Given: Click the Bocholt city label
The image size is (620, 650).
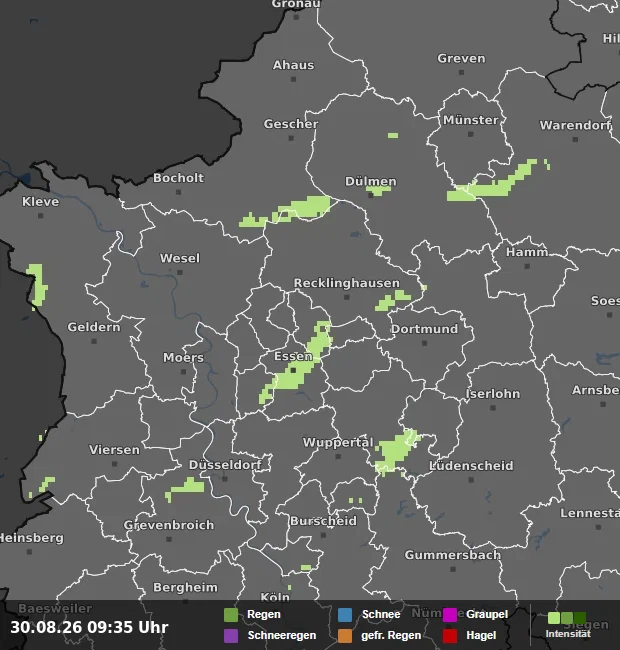Looking at the screenshot, I should [178, 178].
